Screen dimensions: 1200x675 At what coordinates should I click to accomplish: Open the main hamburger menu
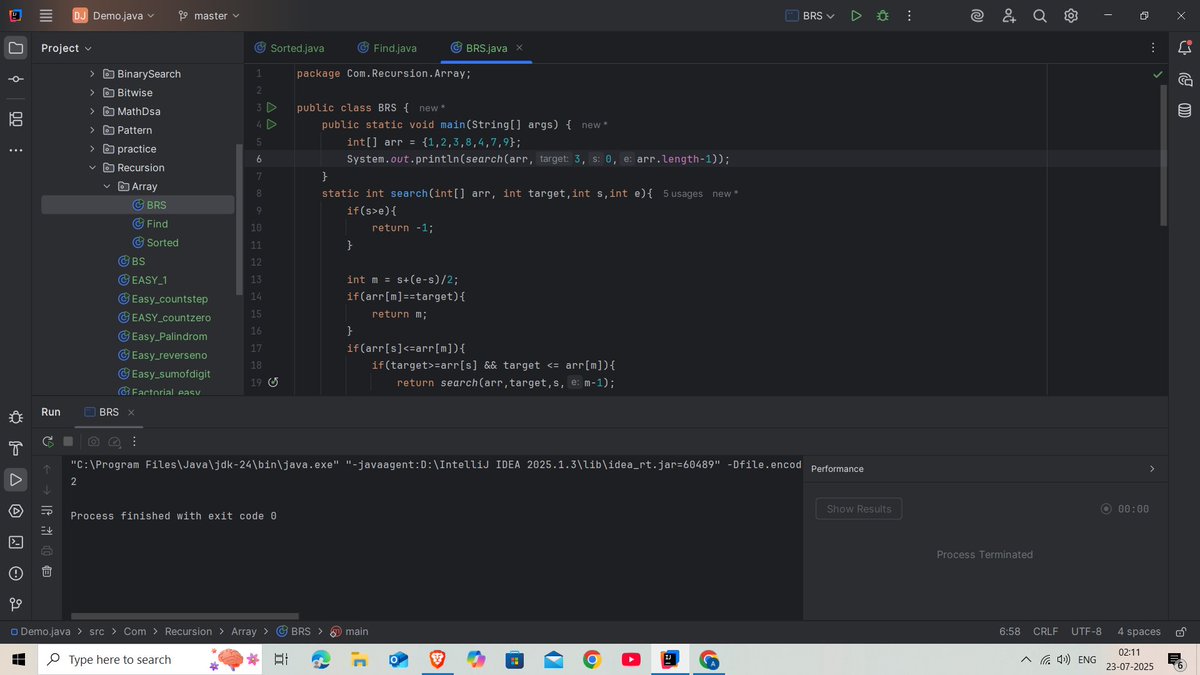[45, 15]
